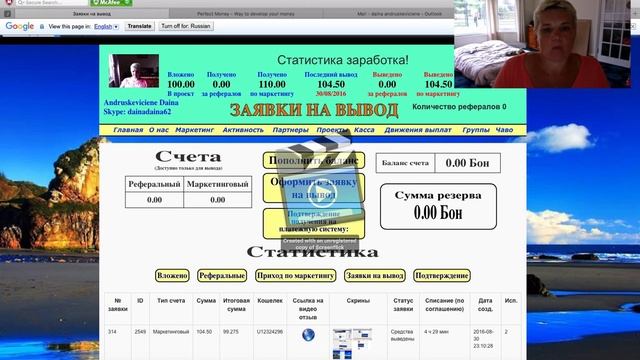Click the 'Вложено' 100.00 statistic

tap(181, 84)
